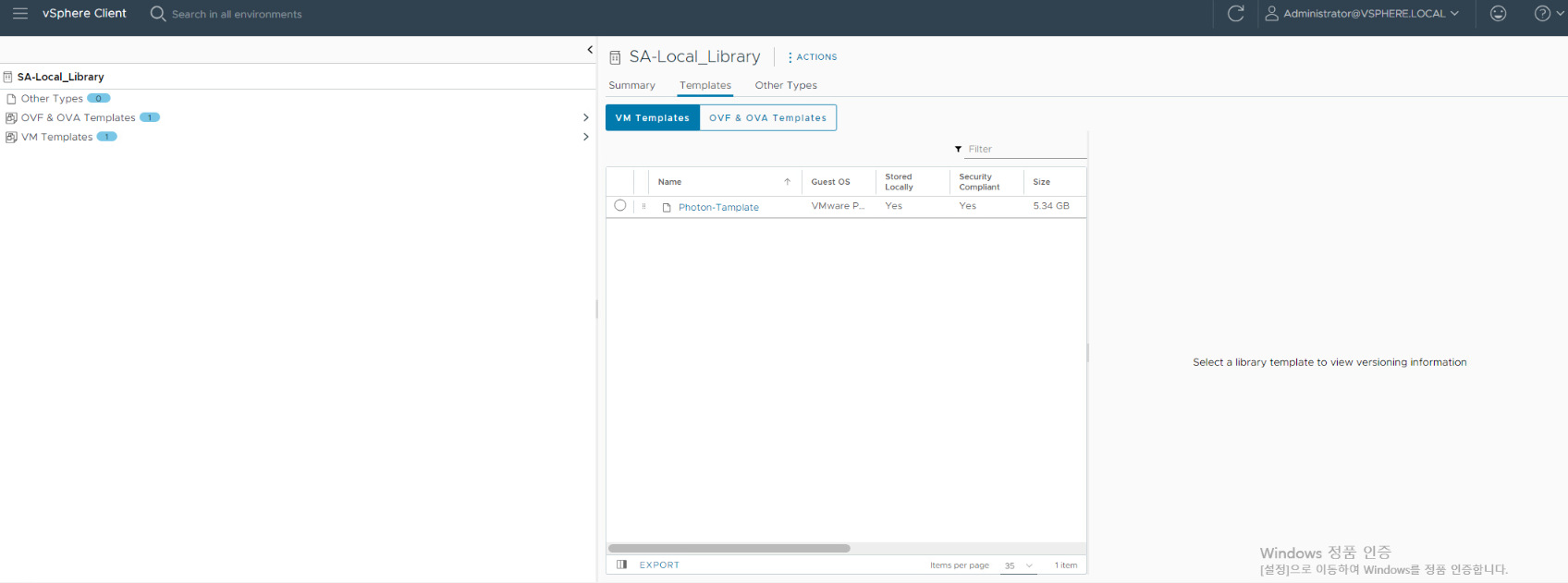This screenshot has width=1568, height=583.
Task: Select Other Types in the tree
Action: point(52,99)
